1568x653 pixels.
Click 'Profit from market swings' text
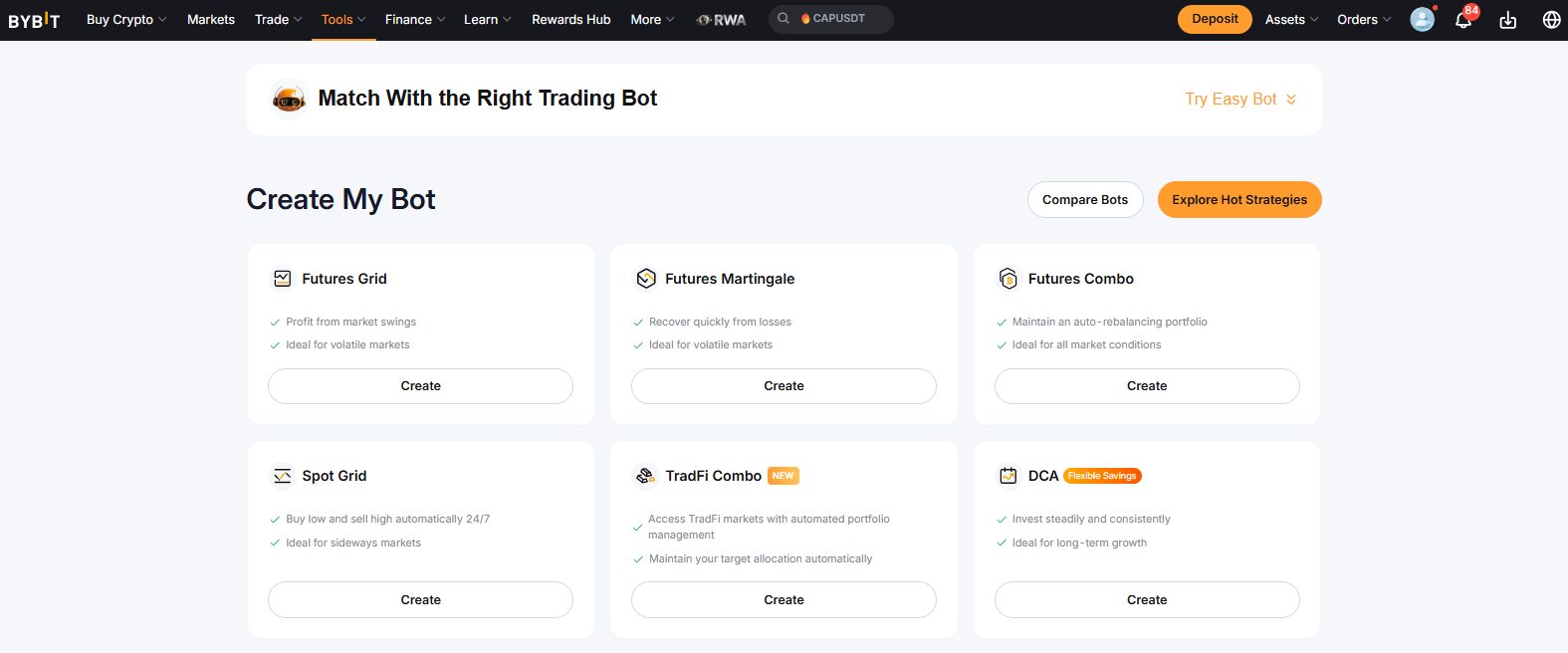351,322
